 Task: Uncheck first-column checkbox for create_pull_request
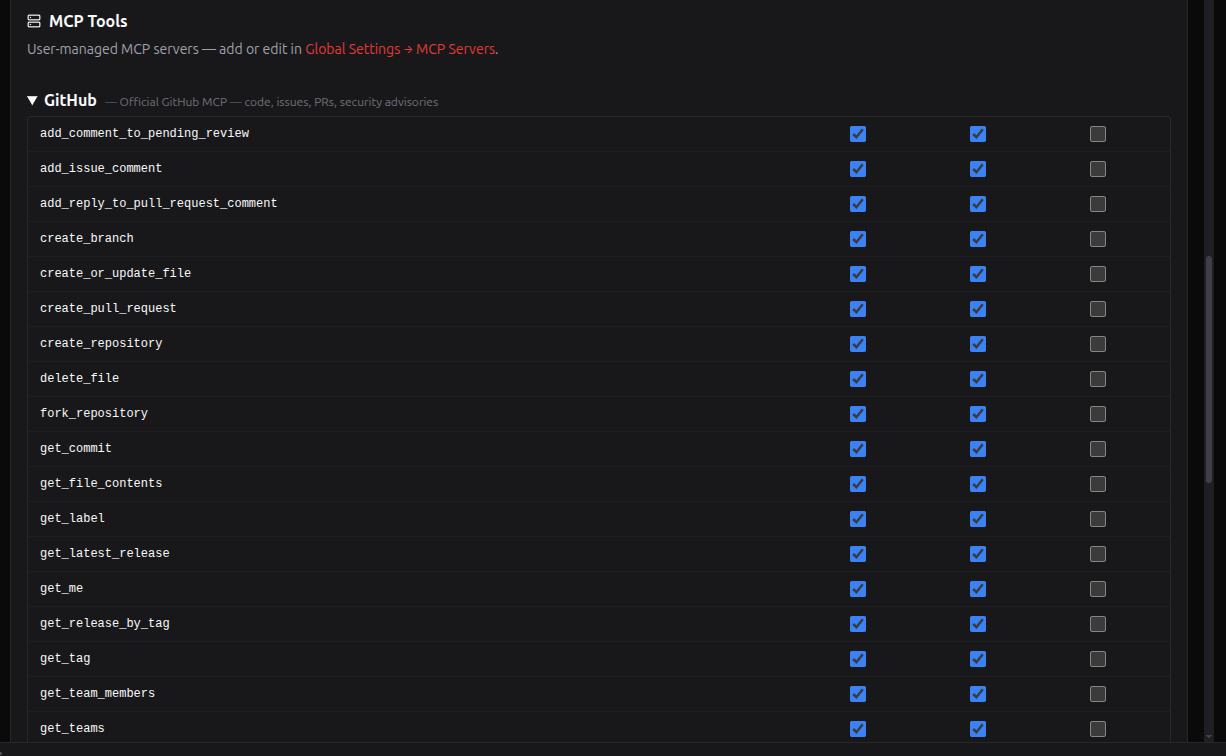point(858,309)
